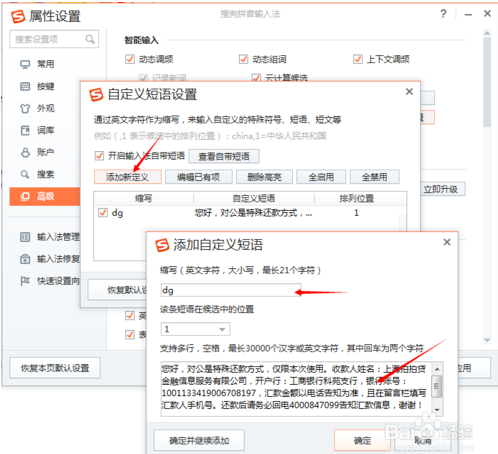The height and width of the screenshot is (454, 498).
Task: Click 添加新定义 button
Action: [128, 177]
